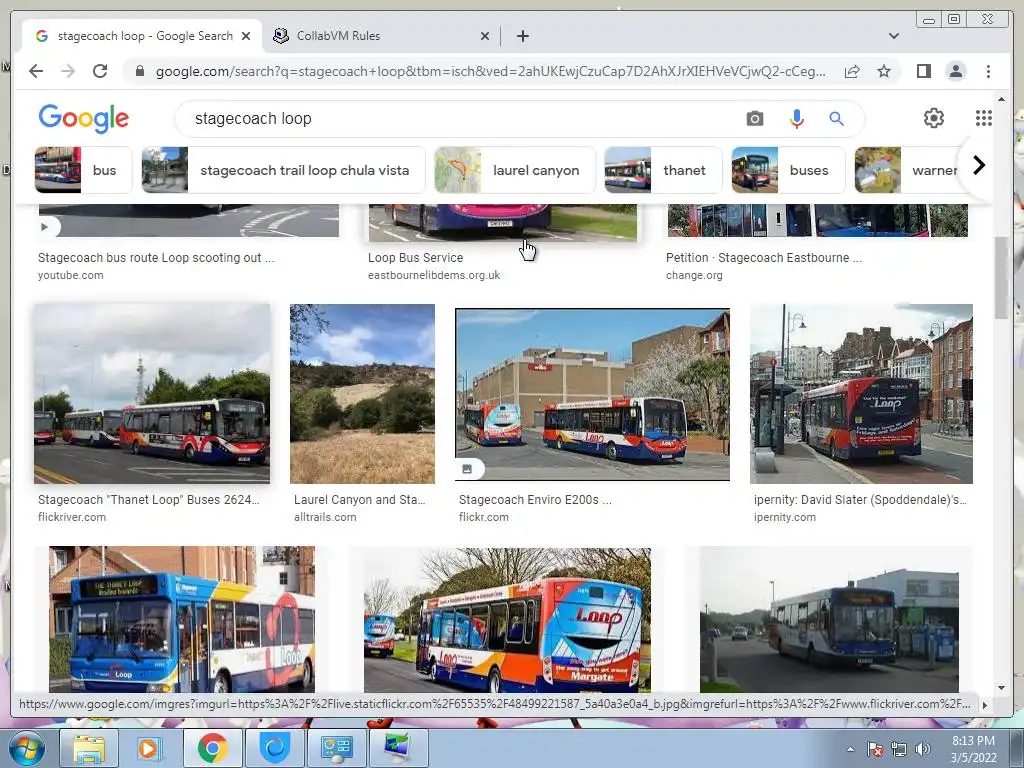Image resolution: width=1024 pixels, height=768 pixels.
Task: Open Action Center flag tray icon
Action: pyautogui.click(x=875, y=749)
